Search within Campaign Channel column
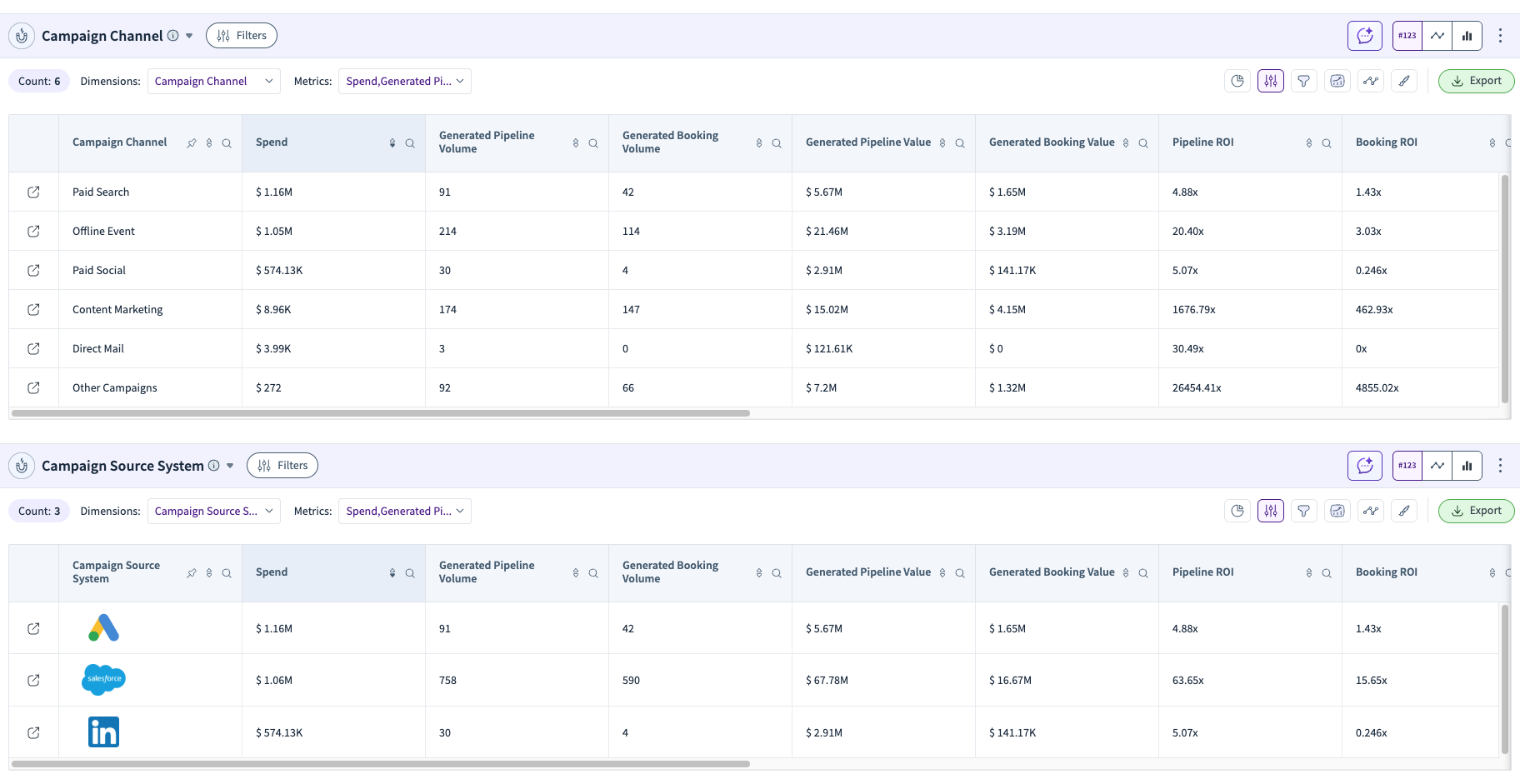Viewport: 1520px width, 784px height. pos(227,143)
